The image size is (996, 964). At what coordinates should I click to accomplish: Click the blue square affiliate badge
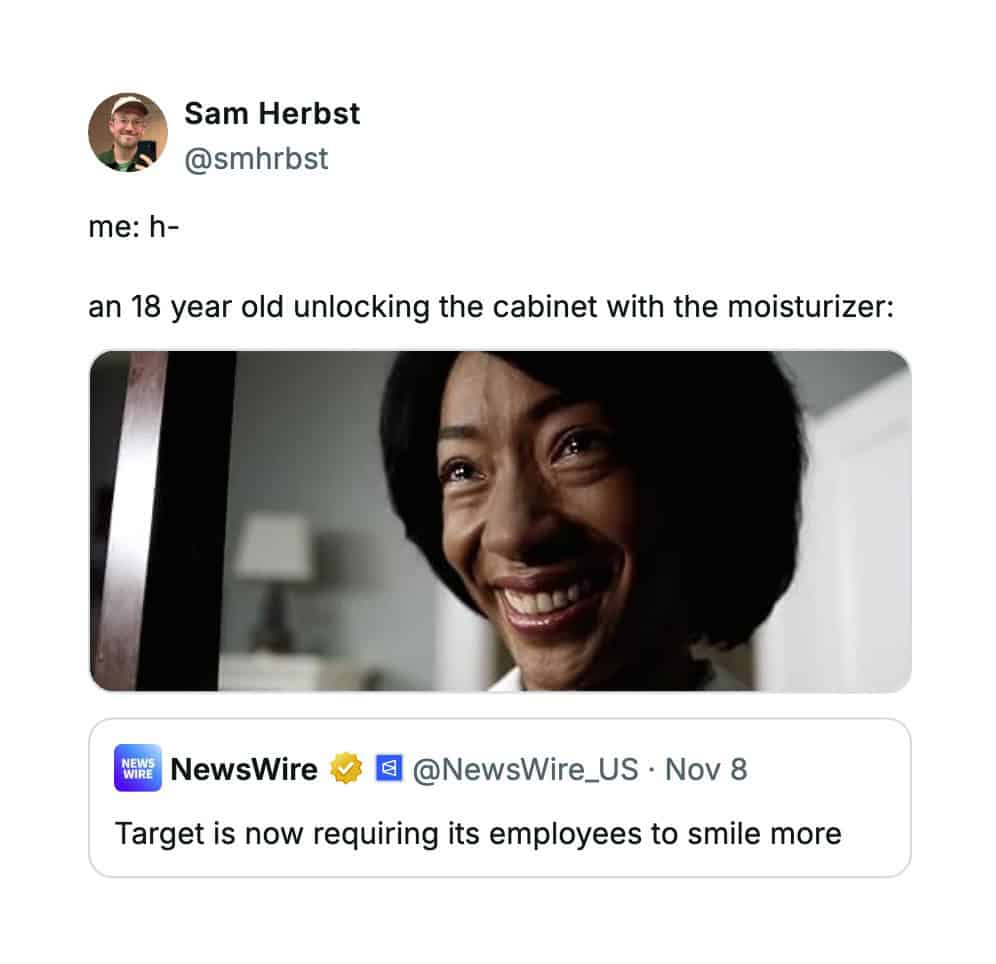pos(389,768)
